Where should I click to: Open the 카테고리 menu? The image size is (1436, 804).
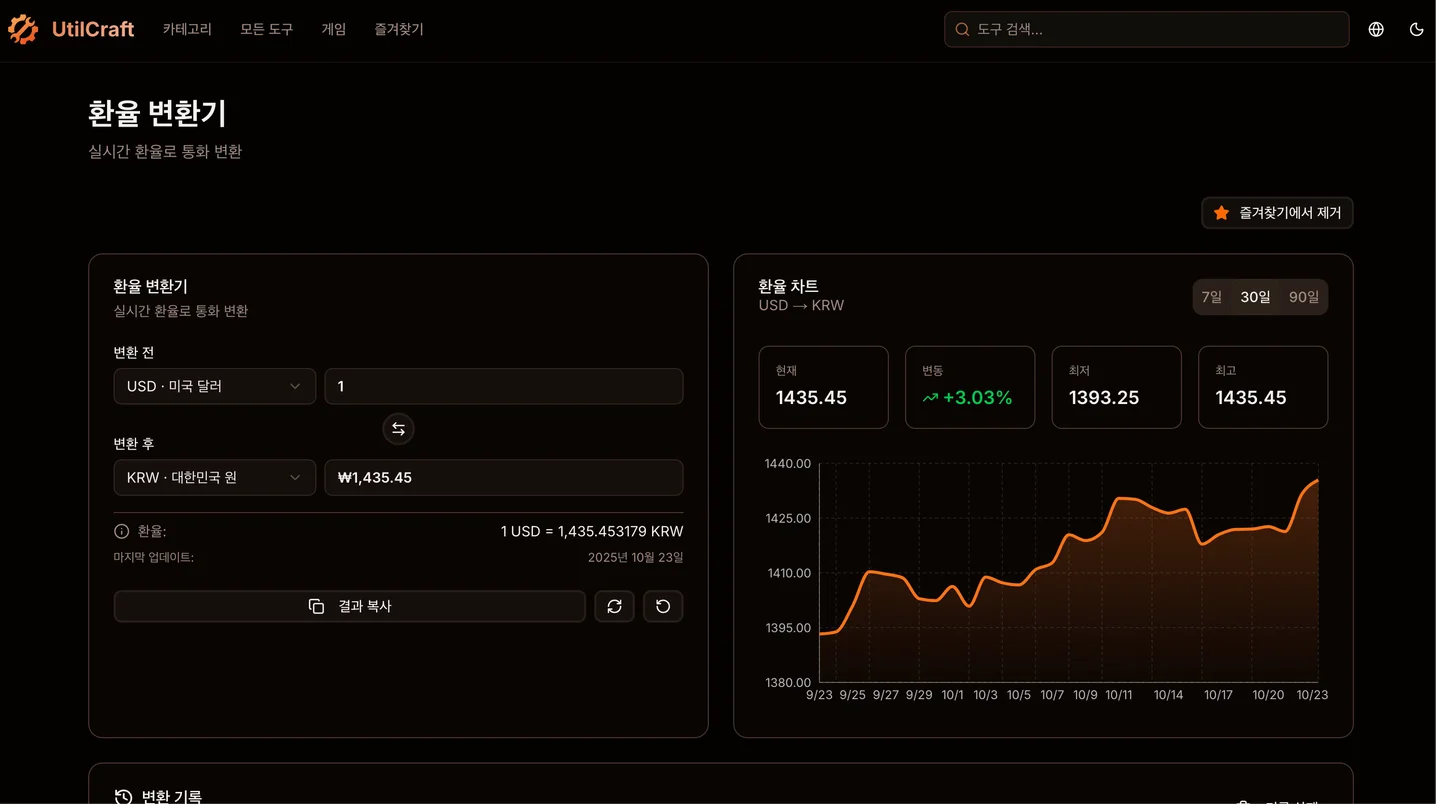187,30
